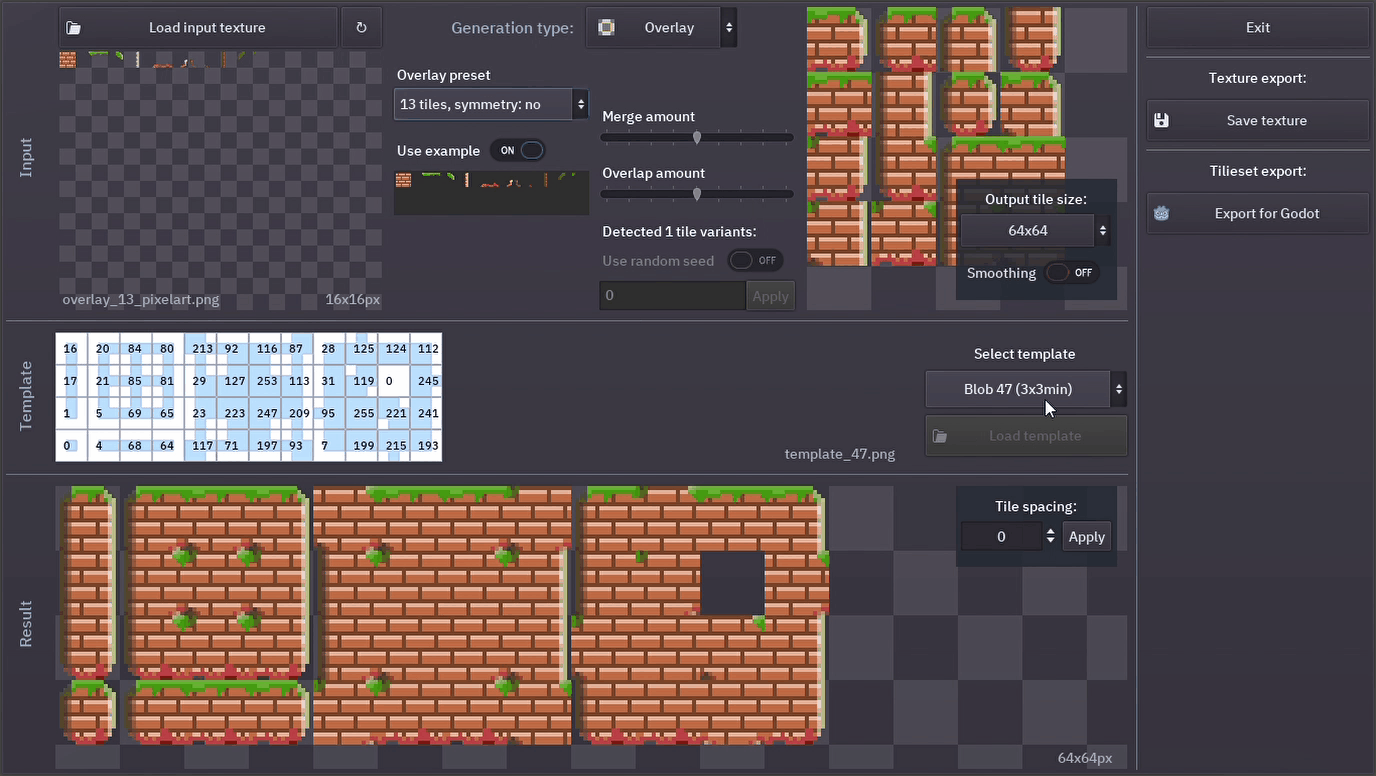Click template cell 253
This screenshot has height=776, width=1376.
266,381
